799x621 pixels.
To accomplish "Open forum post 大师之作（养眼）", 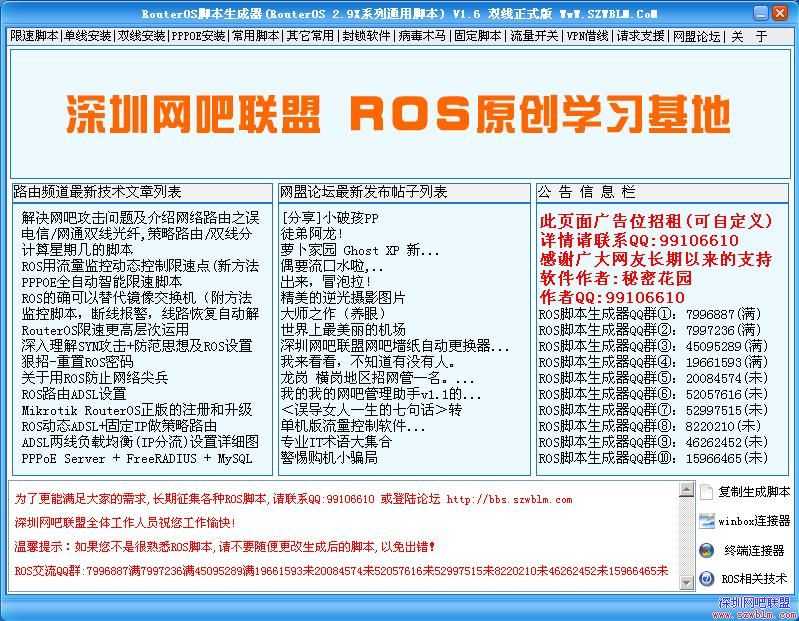I will coord(333,314).
